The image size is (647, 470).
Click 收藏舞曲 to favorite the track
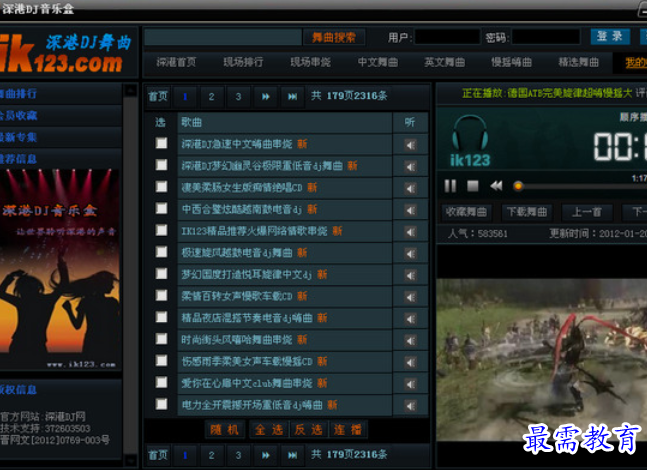pos(466,212)
